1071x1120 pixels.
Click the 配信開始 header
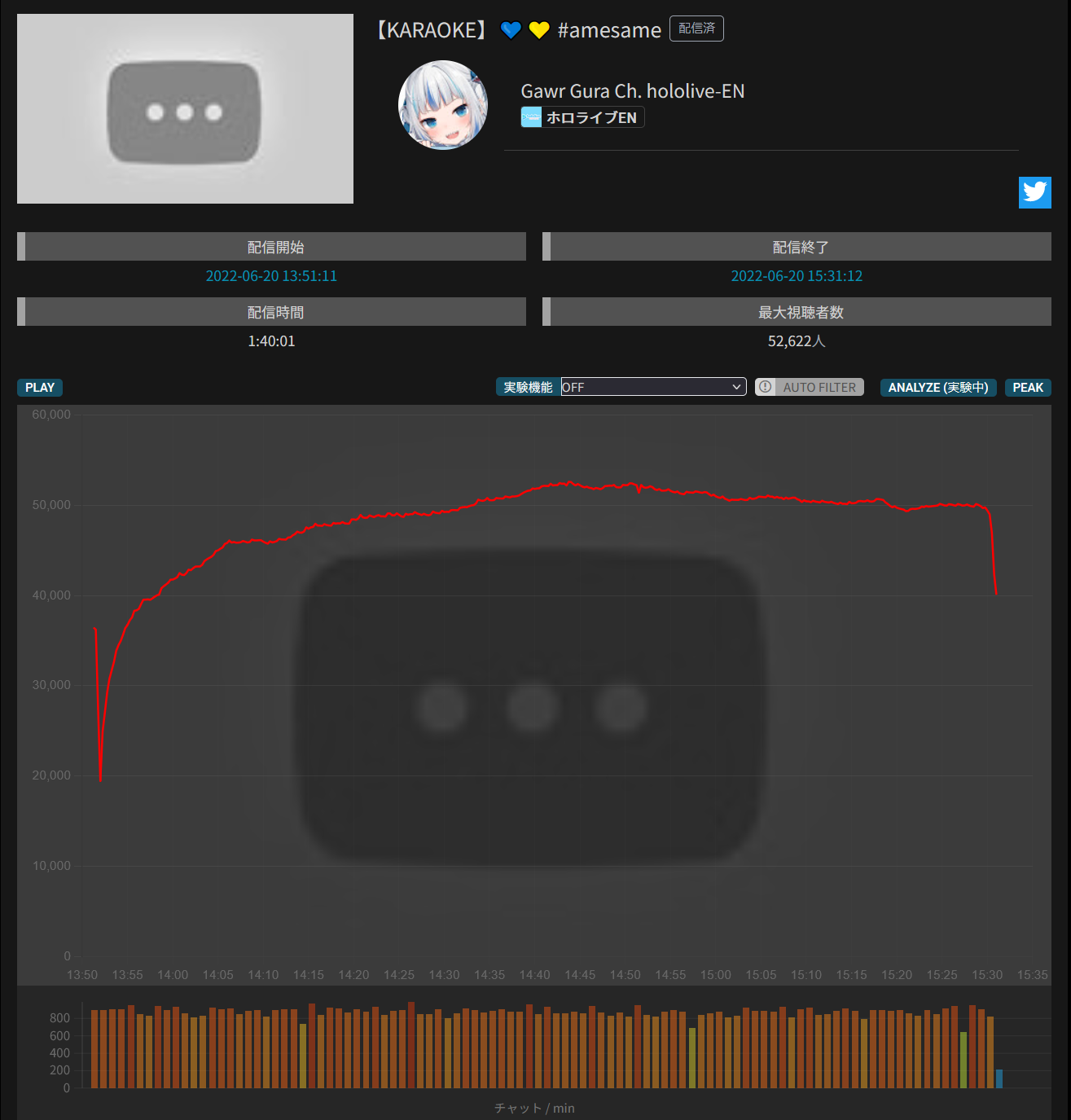(x=271, y=247)
